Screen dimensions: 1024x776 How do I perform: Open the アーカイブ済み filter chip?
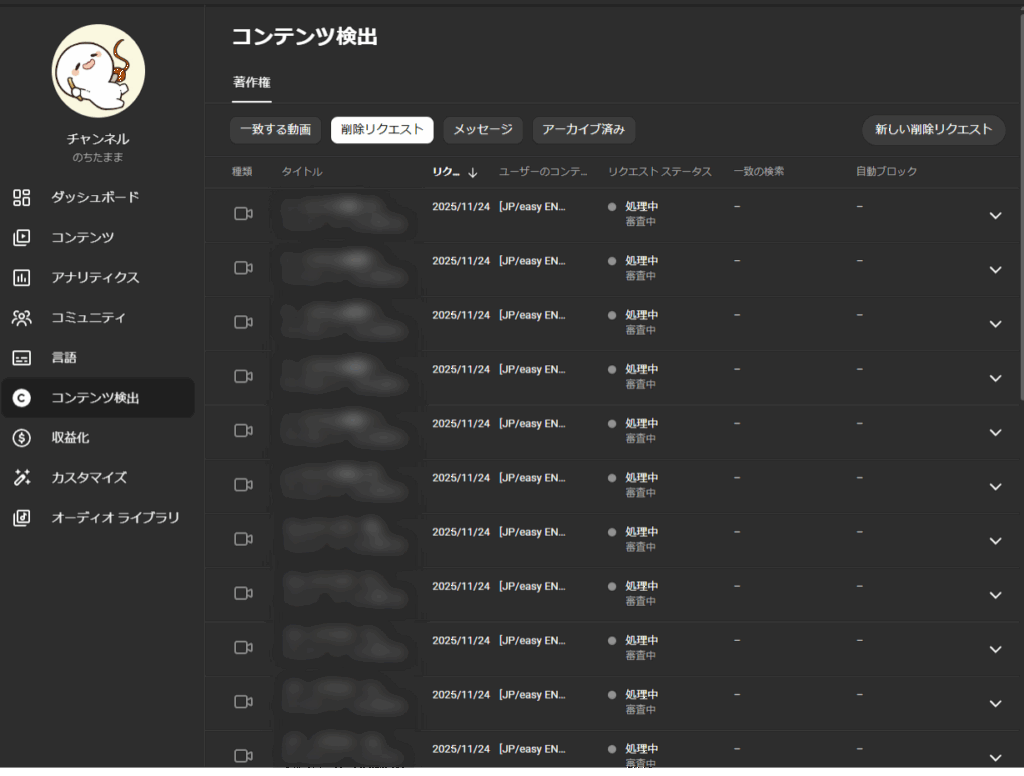coord(583,129)
